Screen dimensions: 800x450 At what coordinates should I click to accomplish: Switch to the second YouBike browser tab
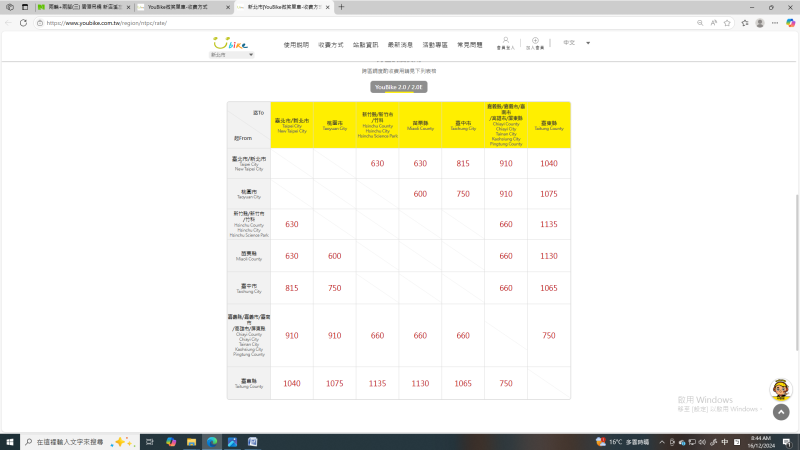[x=183, y=7]
